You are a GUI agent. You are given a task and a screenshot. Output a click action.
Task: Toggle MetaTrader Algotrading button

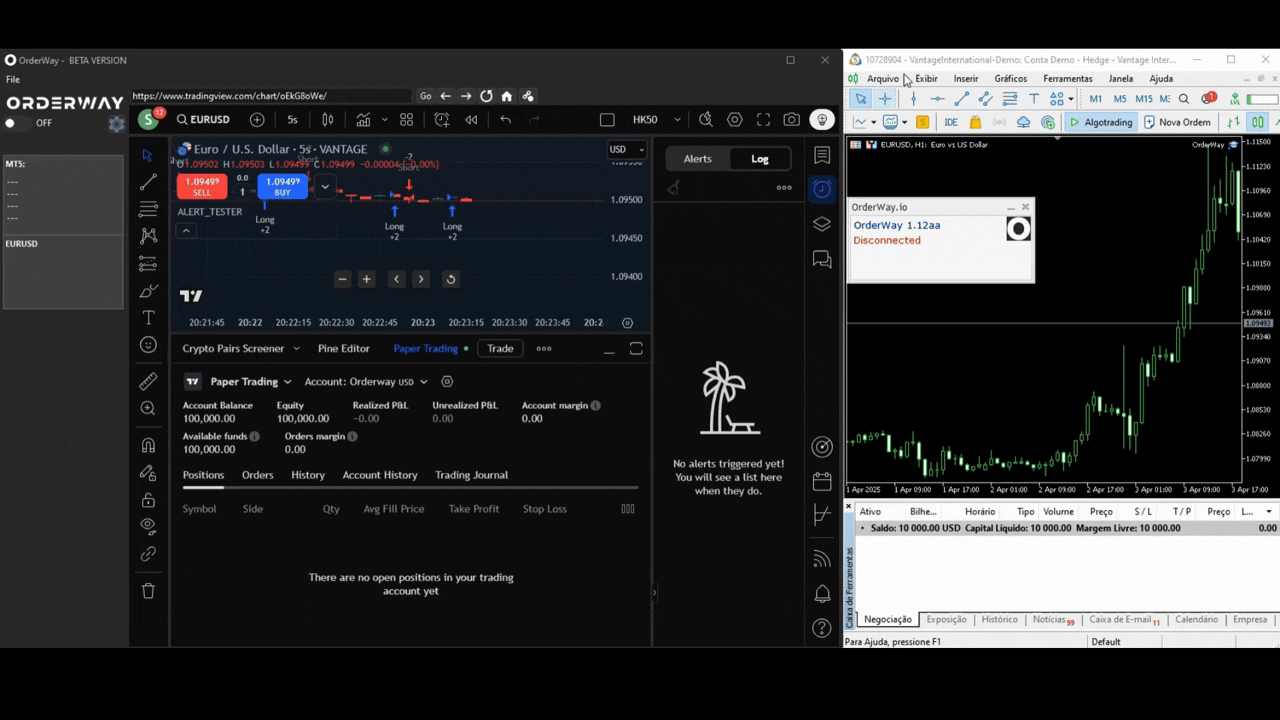pyautogui.click(x=1101, y=123)
